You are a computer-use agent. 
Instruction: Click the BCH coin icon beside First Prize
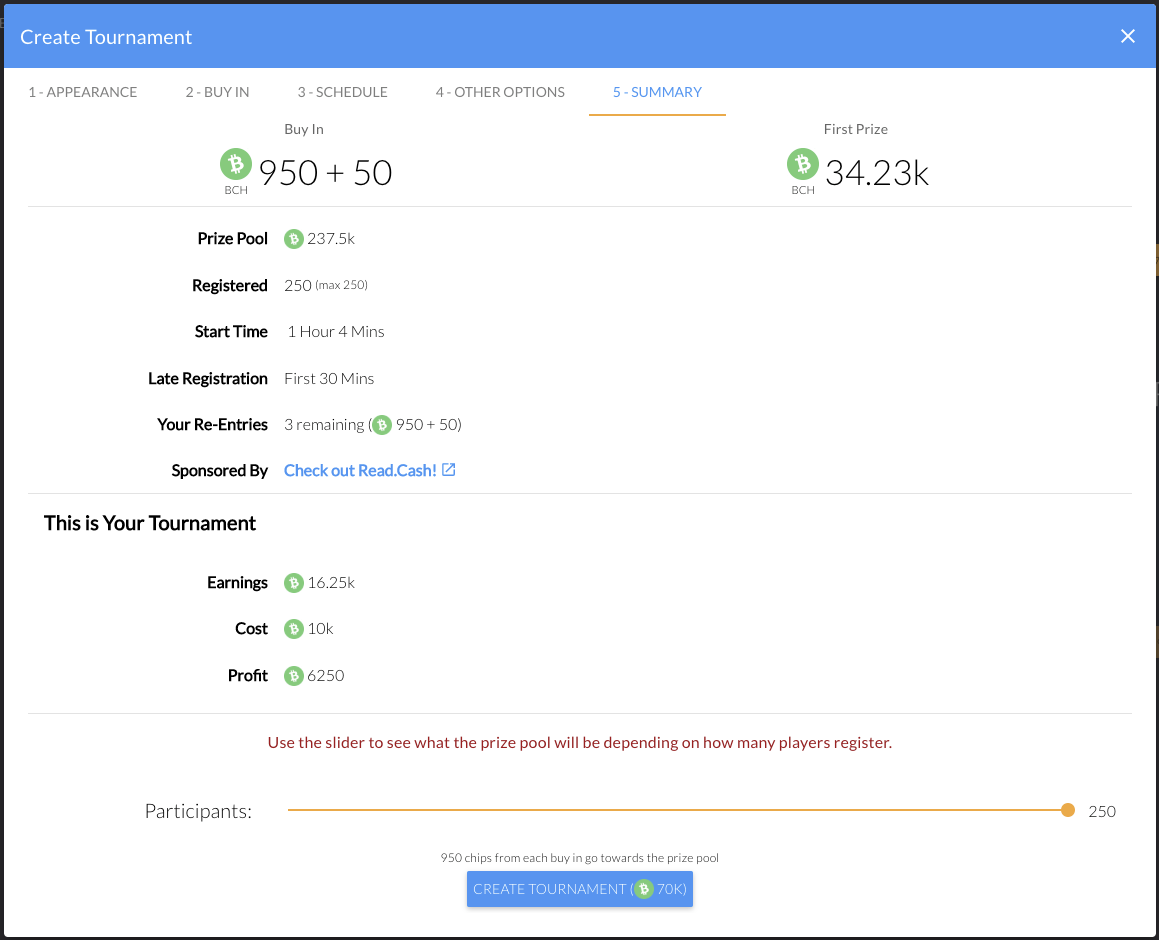click(803, 164)
